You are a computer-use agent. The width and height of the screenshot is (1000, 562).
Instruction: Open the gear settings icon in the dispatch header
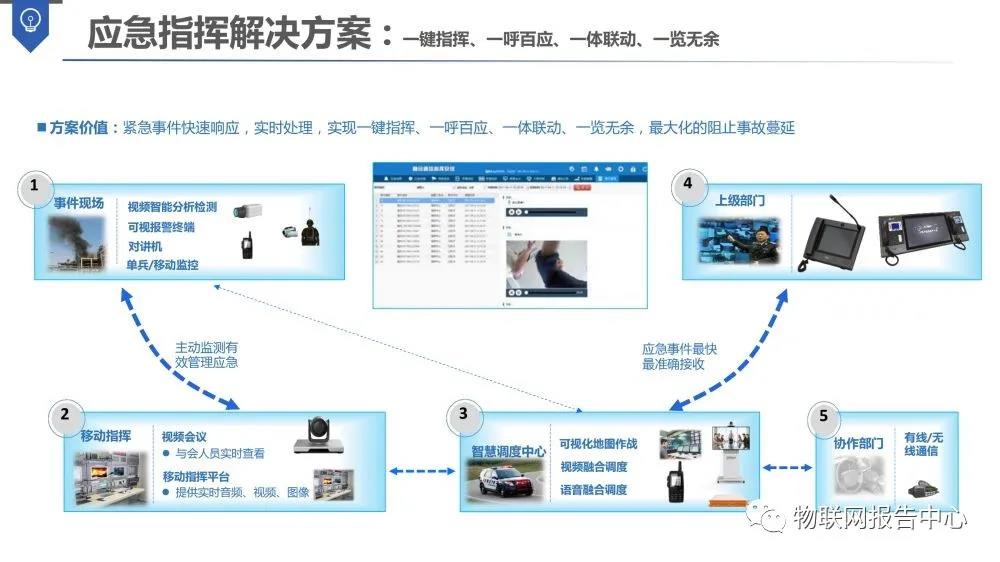tap(620, 169)
